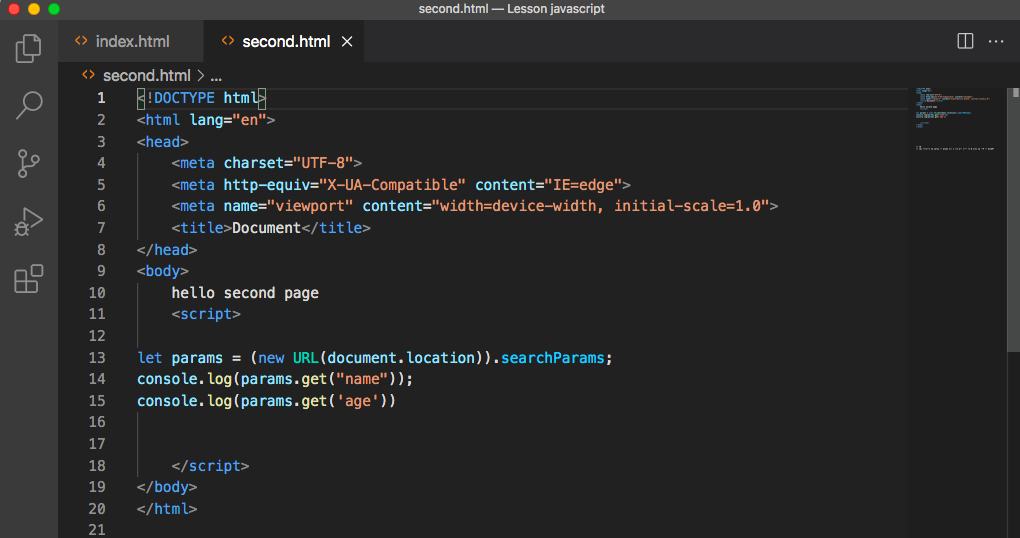Click the word Document in title tag

267,228
